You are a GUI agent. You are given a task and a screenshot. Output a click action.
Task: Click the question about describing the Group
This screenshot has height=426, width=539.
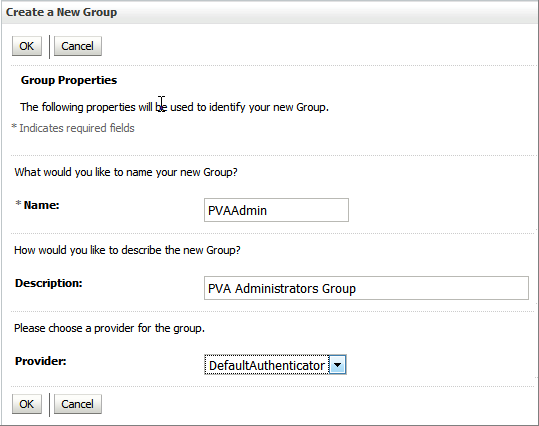pos(127,250)
